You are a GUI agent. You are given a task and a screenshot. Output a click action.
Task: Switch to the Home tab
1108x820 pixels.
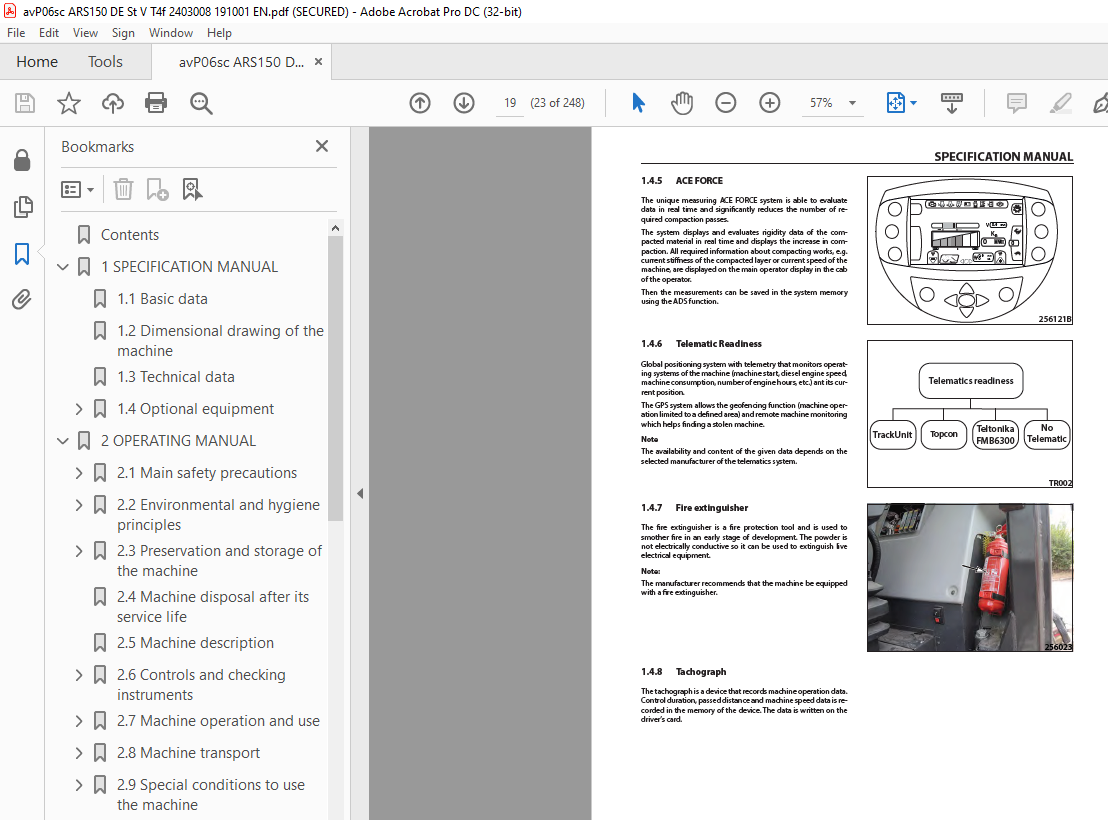click(37, 62)
